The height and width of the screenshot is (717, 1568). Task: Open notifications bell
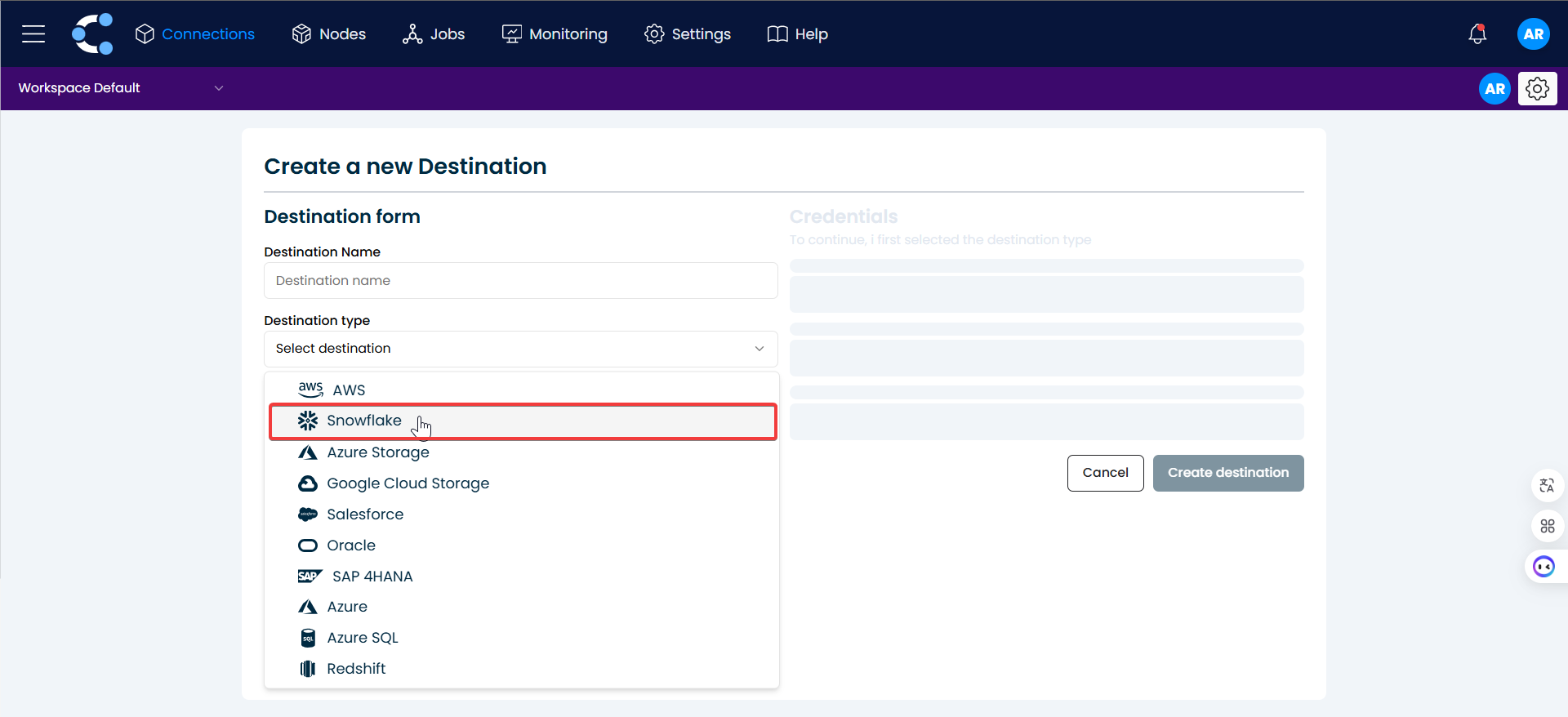[1477, 33]
